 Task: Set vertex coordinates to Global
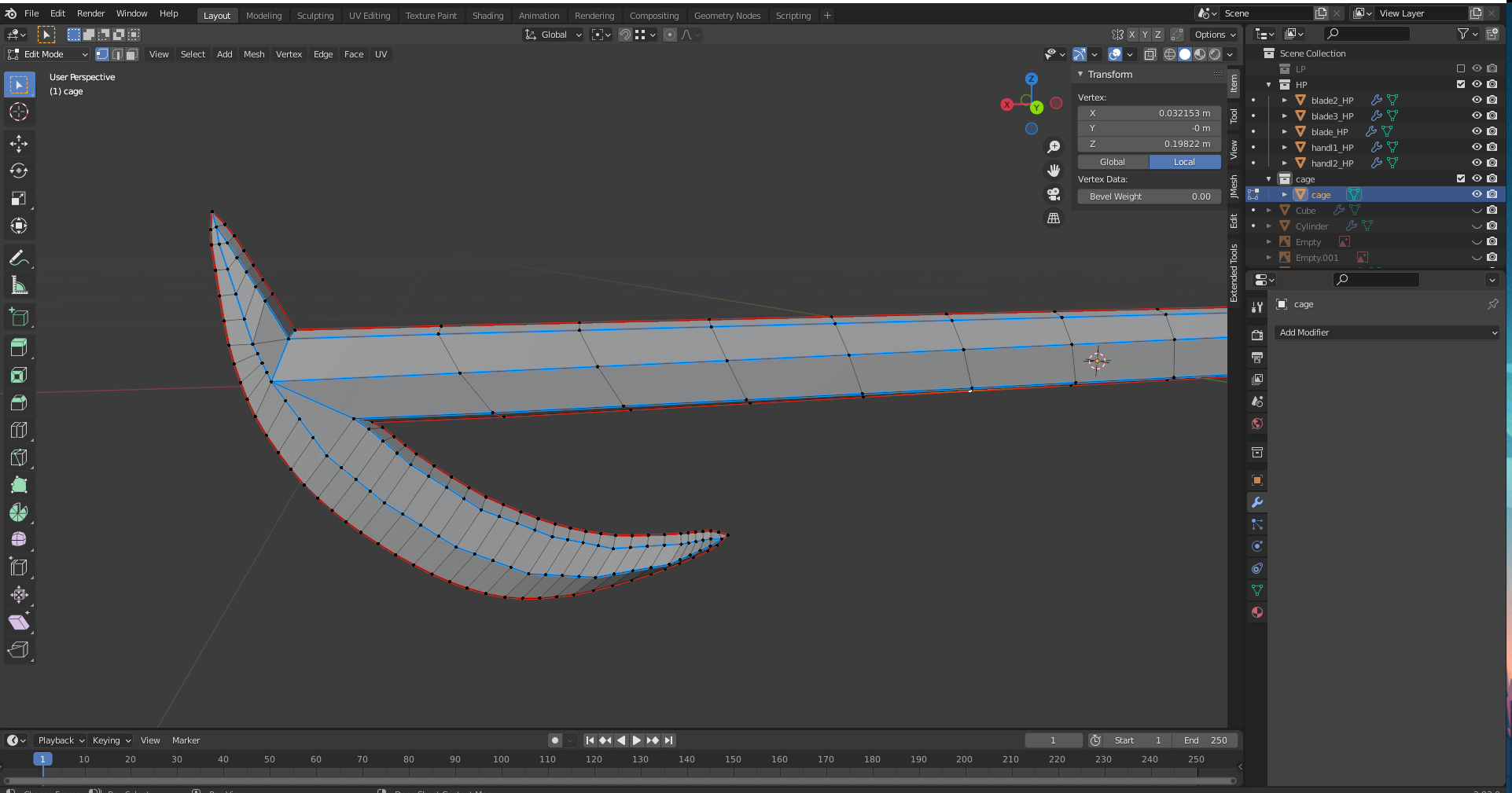pos(1113,162)
